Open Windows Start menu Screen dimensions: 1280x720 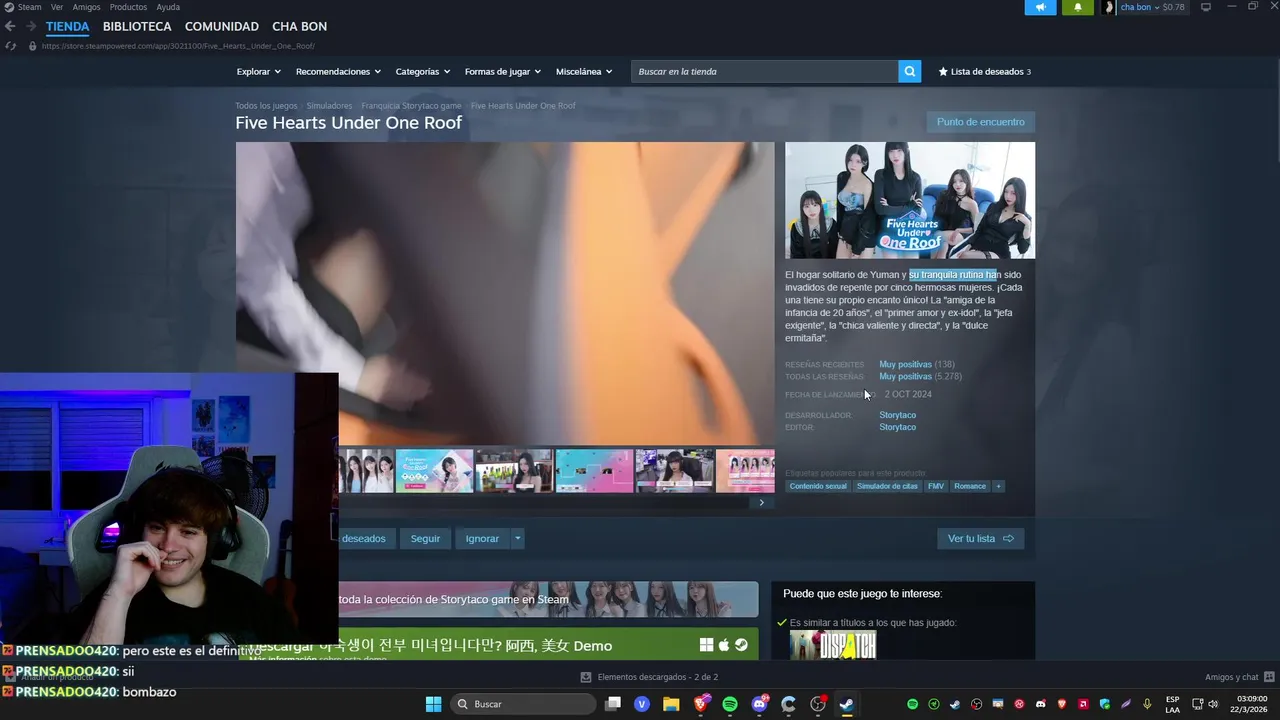(433, 704)
